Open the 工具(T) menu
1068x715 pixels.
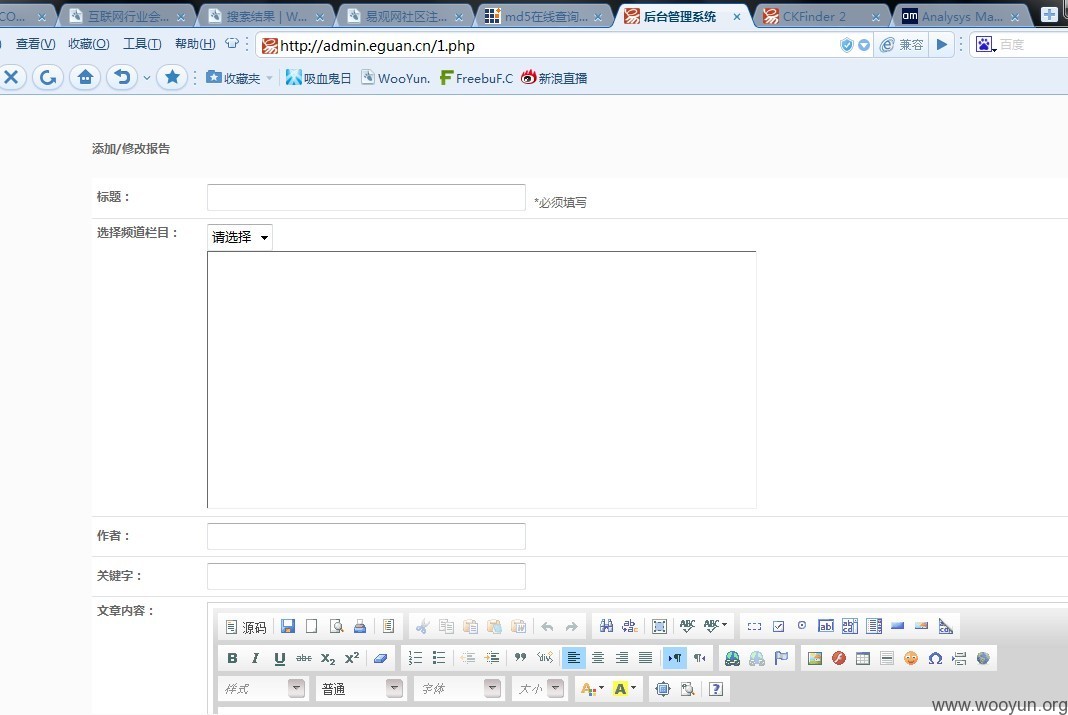tap(142, 44)
